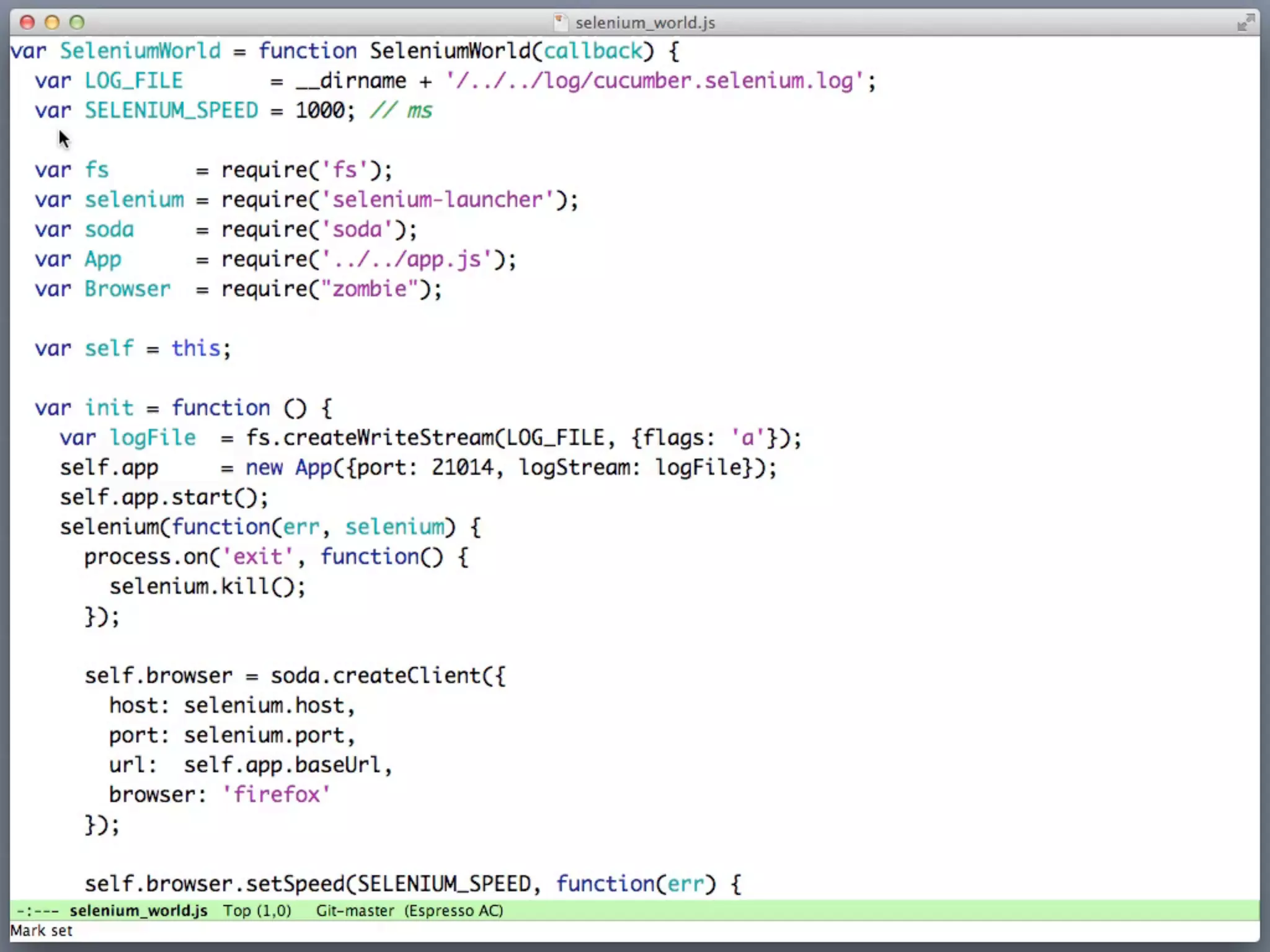Click the "zombie" require string
The width and height of the screenshot is (1270, 952).
tap(370, 289)
